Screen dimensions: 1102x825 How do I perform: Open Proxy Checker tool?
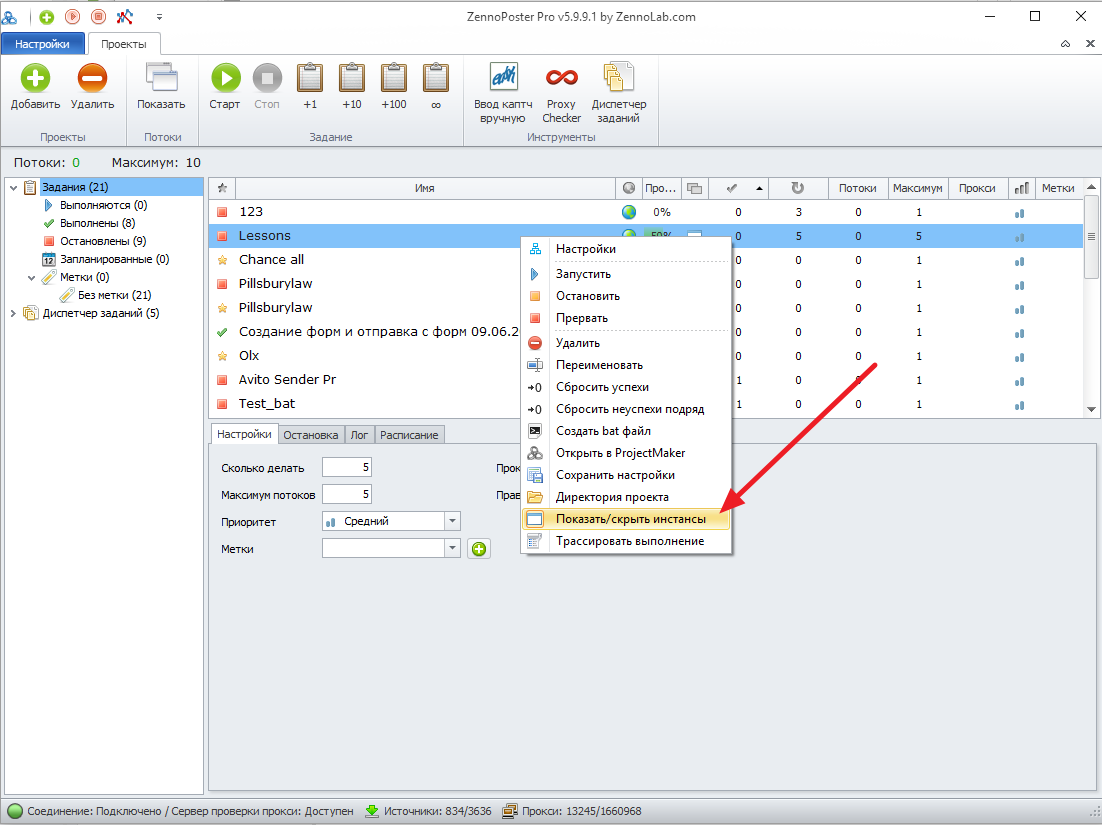click(561, 78)
